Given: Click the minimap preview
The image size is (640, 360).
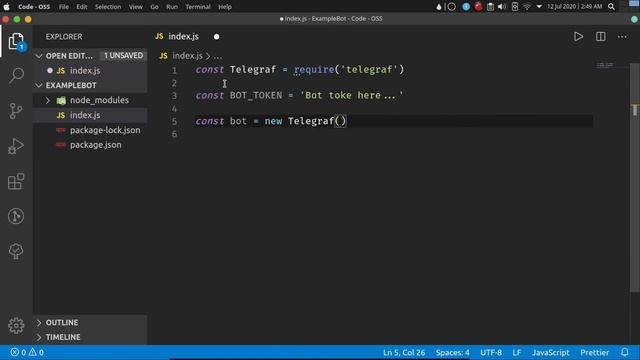Looking at the screenshot, I should (x=604, y=65).
